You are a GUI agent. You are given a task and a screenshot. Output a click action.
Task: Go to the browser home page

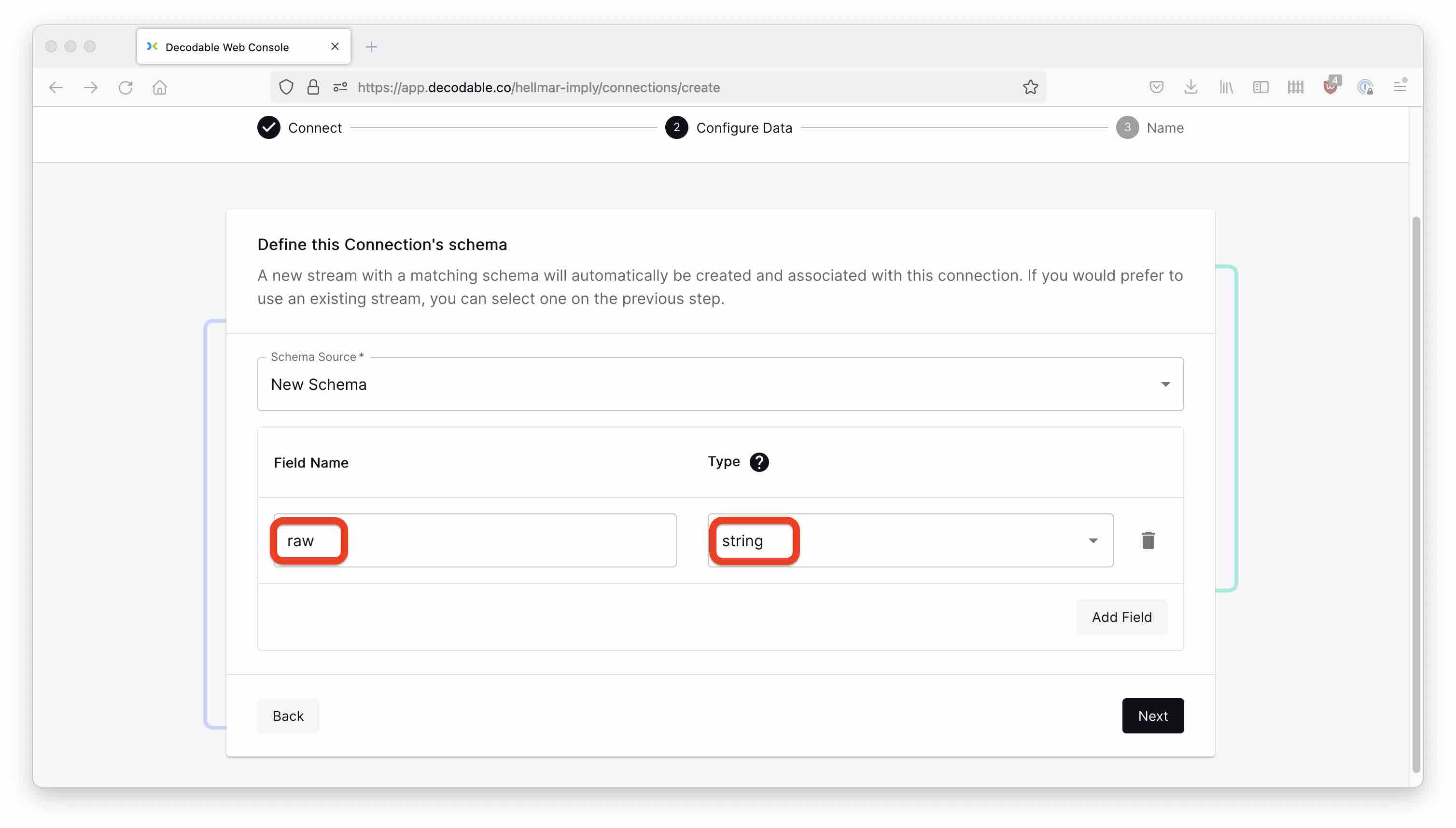[159, 88]
